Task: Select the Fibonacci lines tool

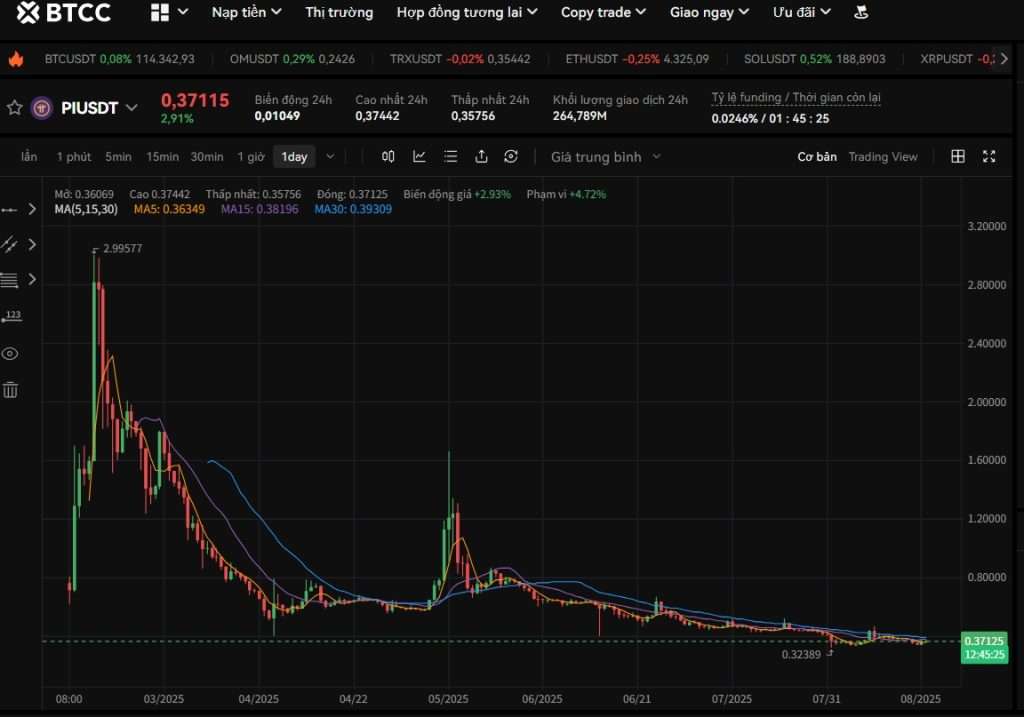Action: pyautogui.click(x=10, y=280)
